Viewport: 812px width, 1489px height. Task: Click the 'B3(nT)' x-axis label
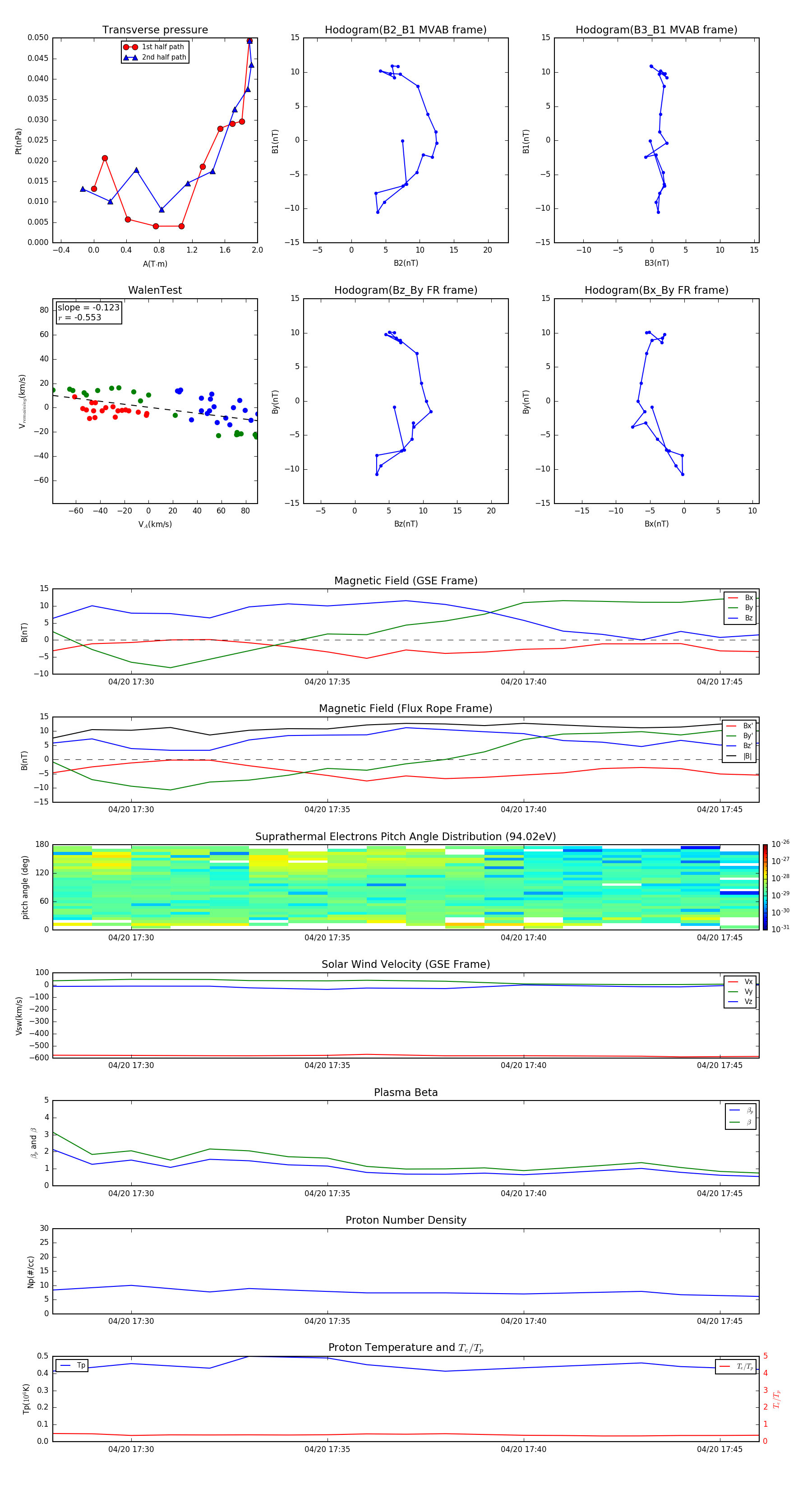click(656, 263)
